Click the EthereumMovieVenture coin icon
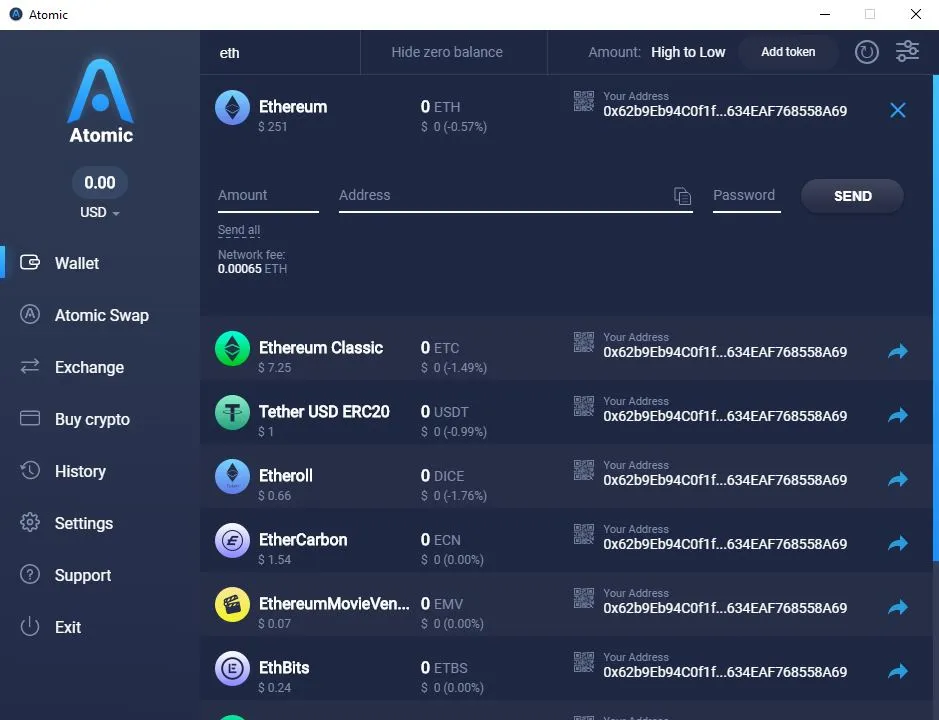This screenshot has height=720, width=939. click(232, 605)
